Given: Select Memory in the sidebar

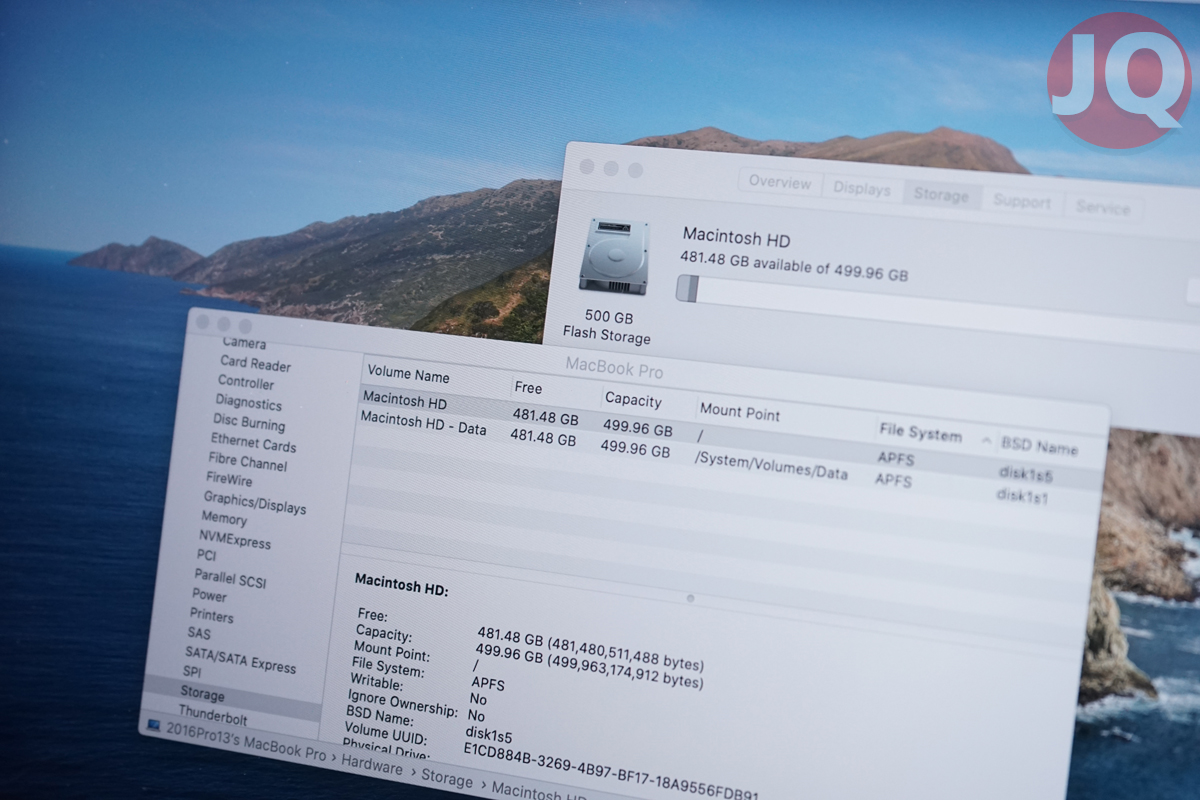Looking at the screenshot, I should pos(224,518).
